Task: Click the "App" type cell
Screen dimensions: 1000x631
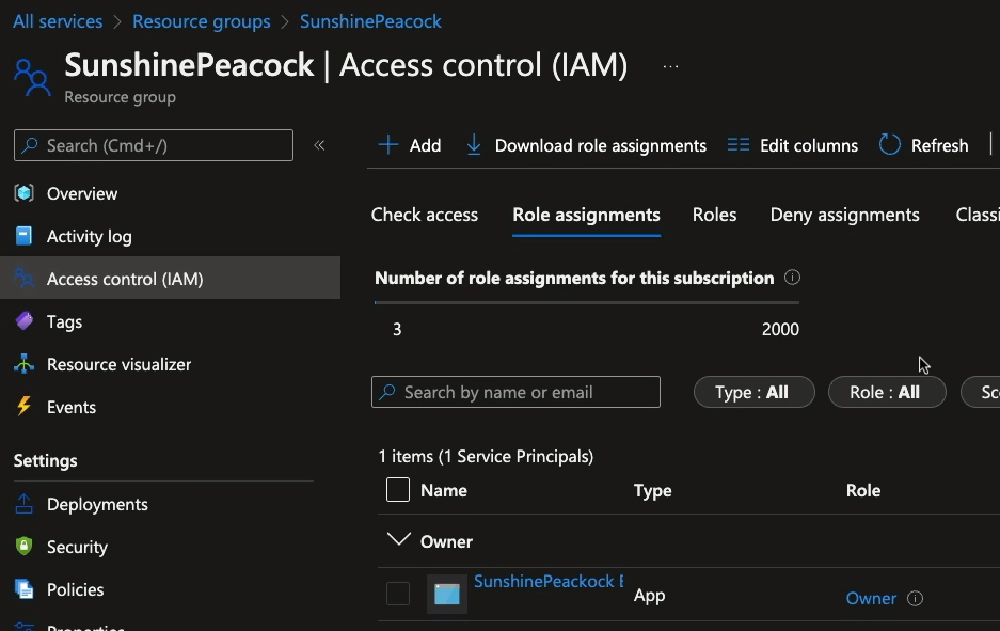Action: coord(649,595)
